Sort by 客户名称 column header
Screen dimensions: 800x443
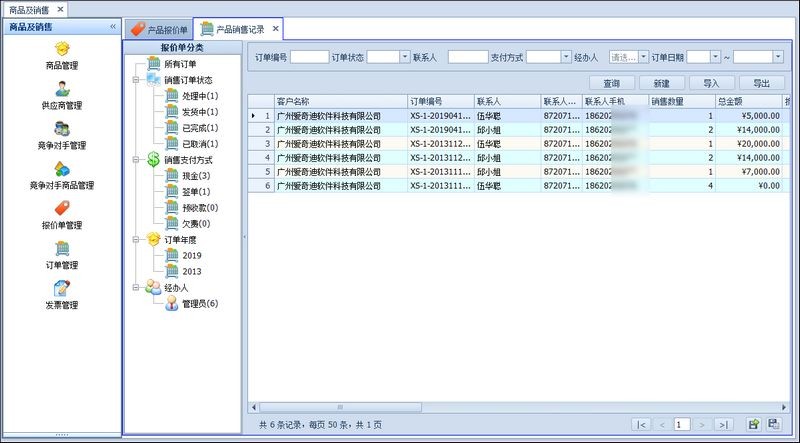tap(341, 102)
